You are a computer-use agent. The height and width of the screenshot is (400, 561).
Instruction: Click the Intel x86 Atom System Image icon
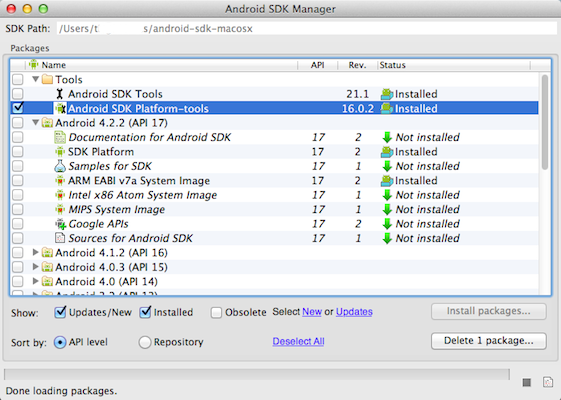coord(60,195)
